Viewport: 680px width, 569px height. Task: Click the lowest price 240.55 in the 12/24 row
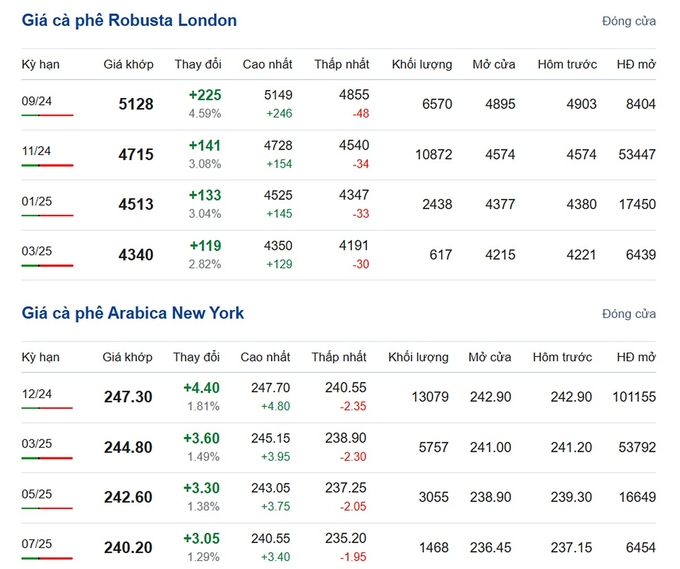(x=346, y=387)
